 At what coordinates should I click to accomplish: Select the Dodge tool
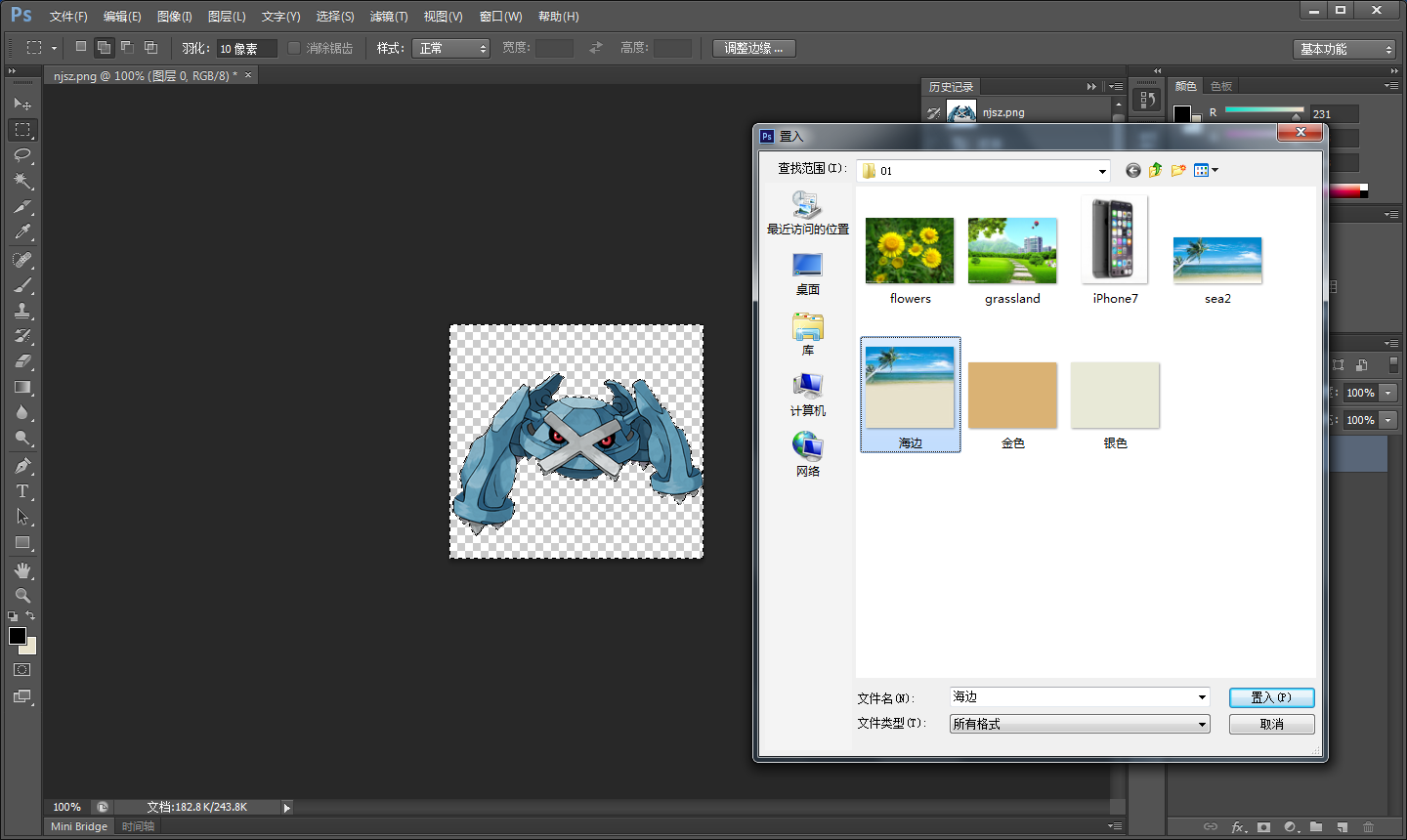[x=22, y=439]
